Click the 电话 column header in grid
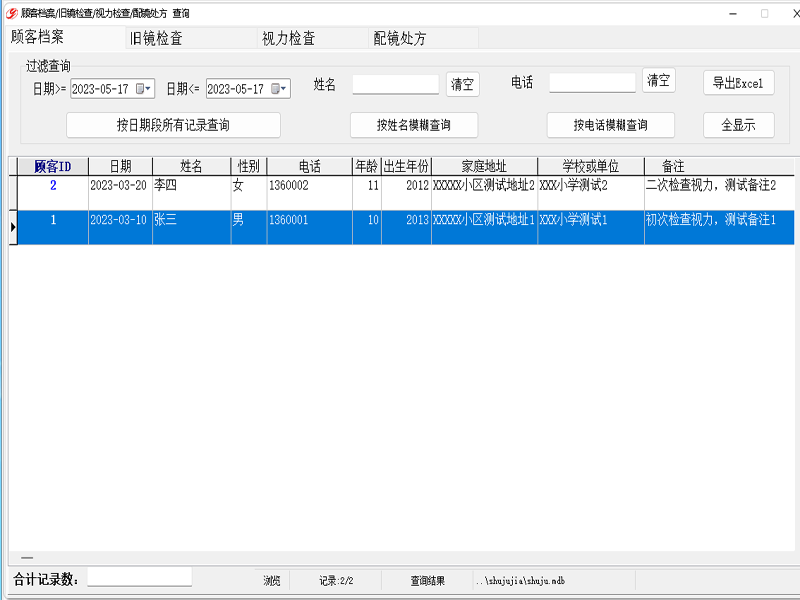Image resolution: width=800 pixels, height=600 pixels. [x=309, y=166]
